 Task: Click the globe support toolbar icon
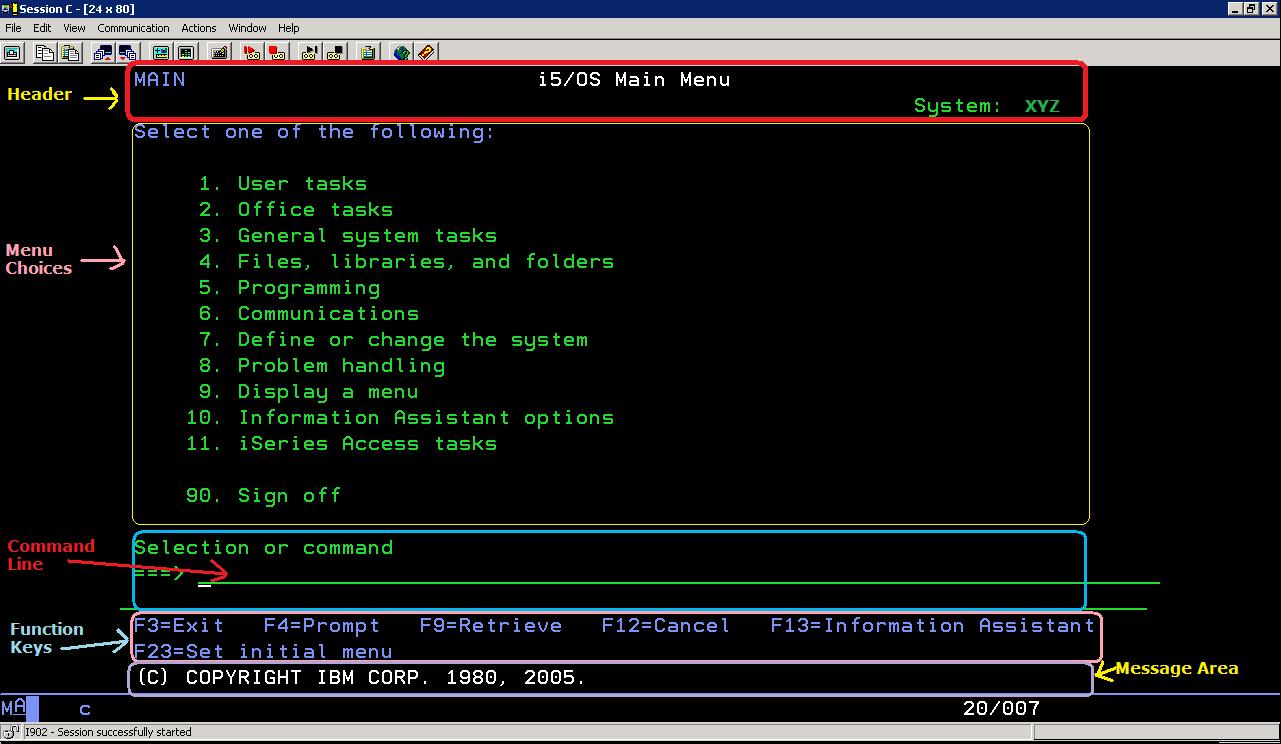[x=402, y=53]
